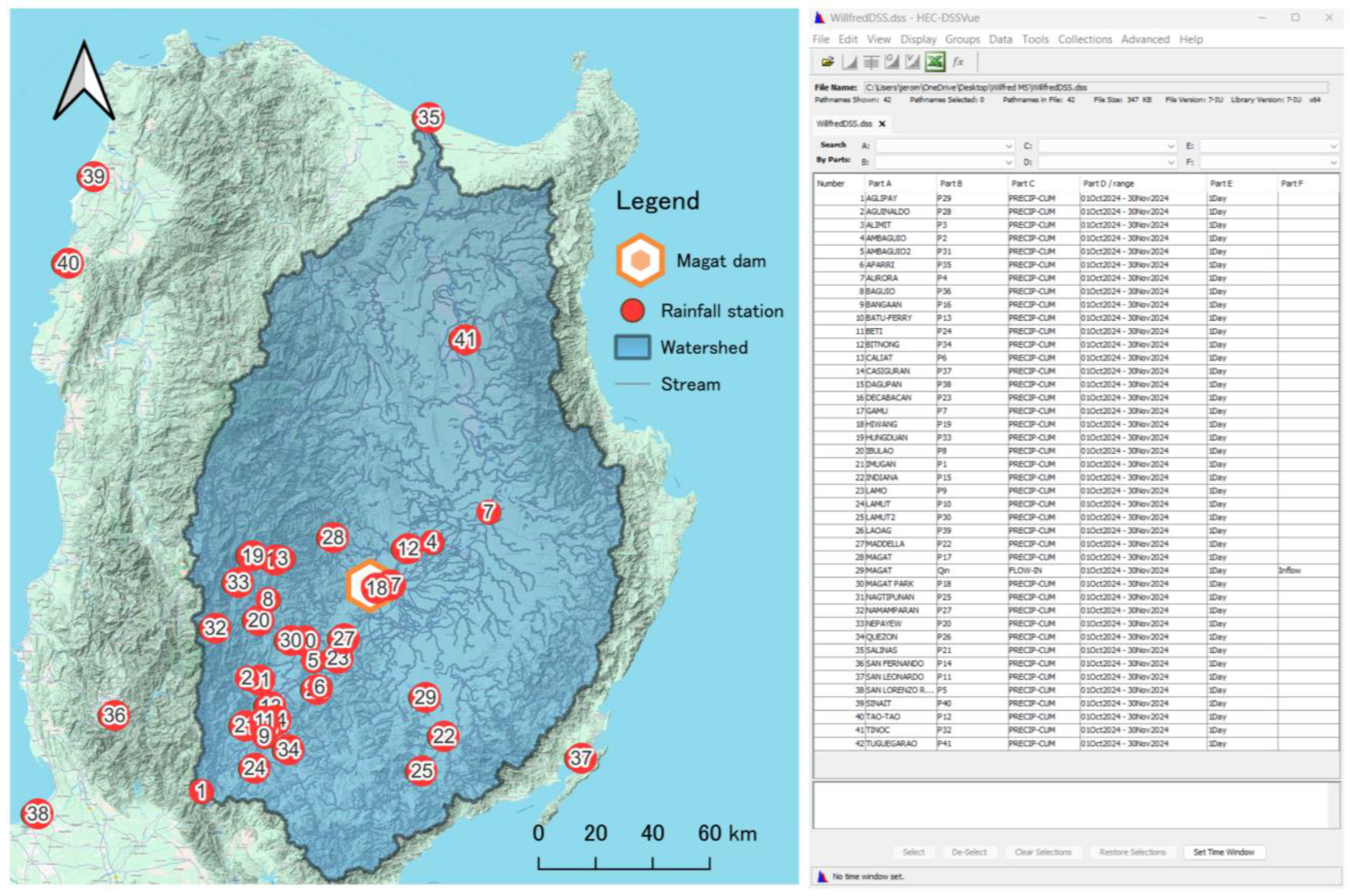Open the math functions fx icon
The image size is (1350, 896).
959,62
